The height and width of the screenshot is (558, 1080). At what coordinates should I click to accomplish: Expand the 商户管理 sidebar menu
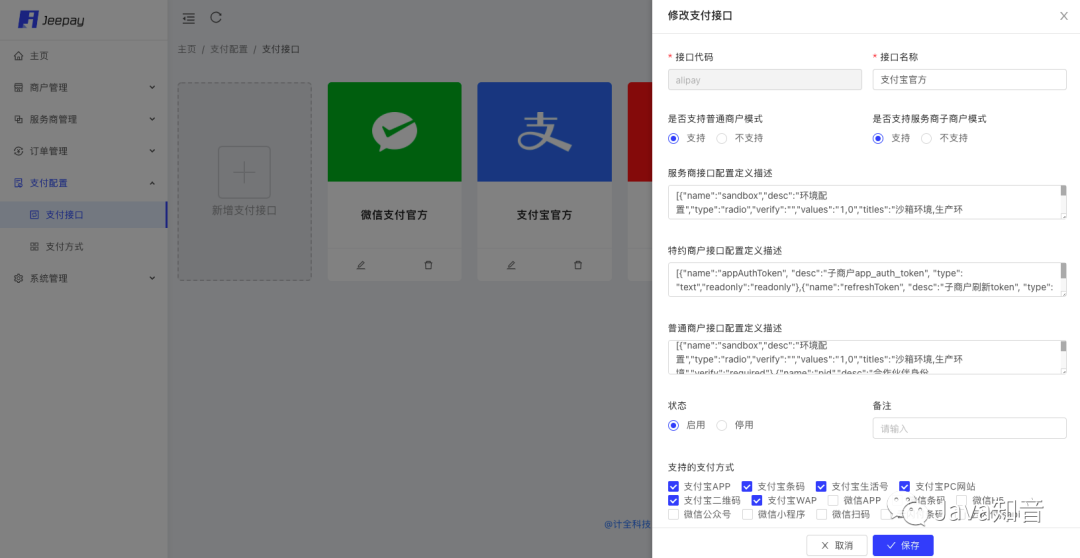point(83,87)
